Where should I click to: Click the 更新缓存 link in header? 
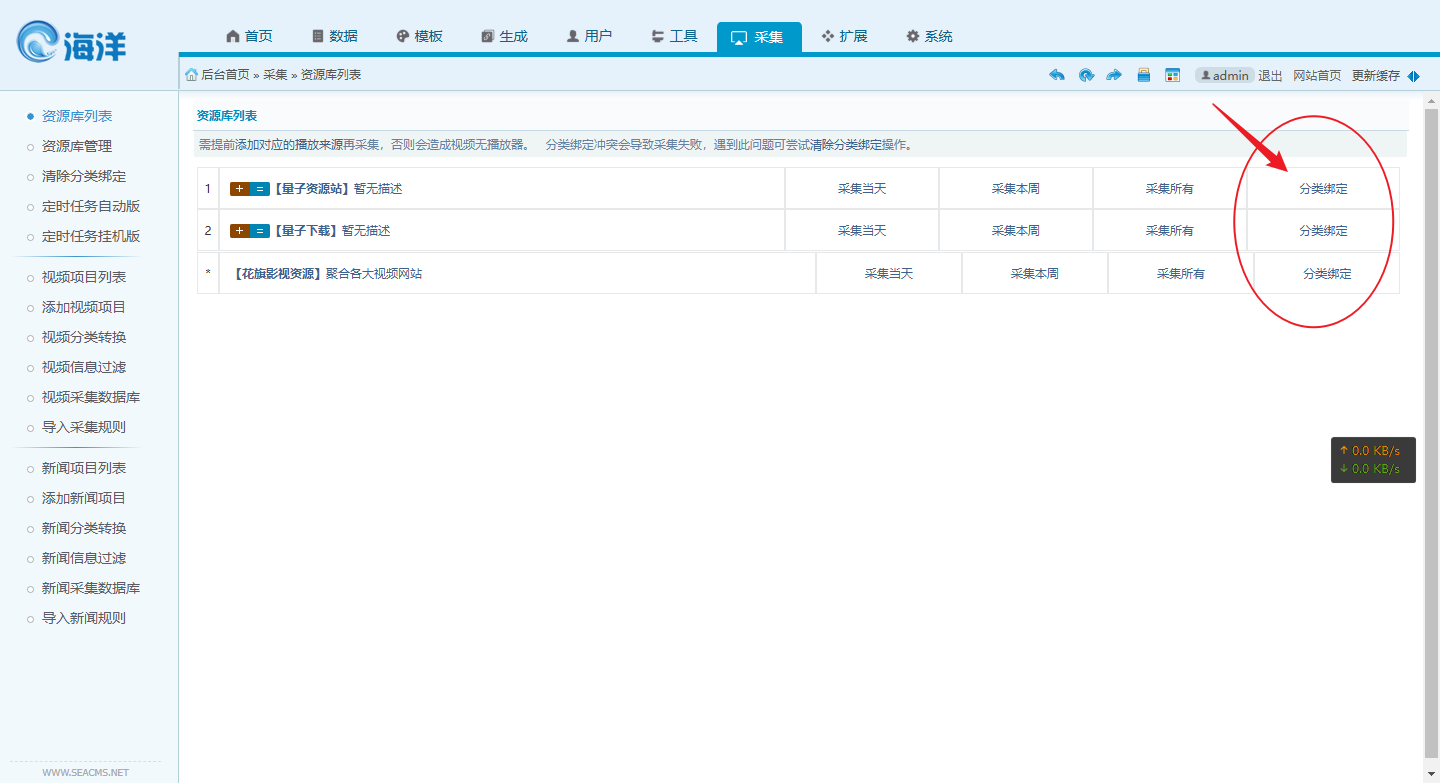[x=1375, y=75]
